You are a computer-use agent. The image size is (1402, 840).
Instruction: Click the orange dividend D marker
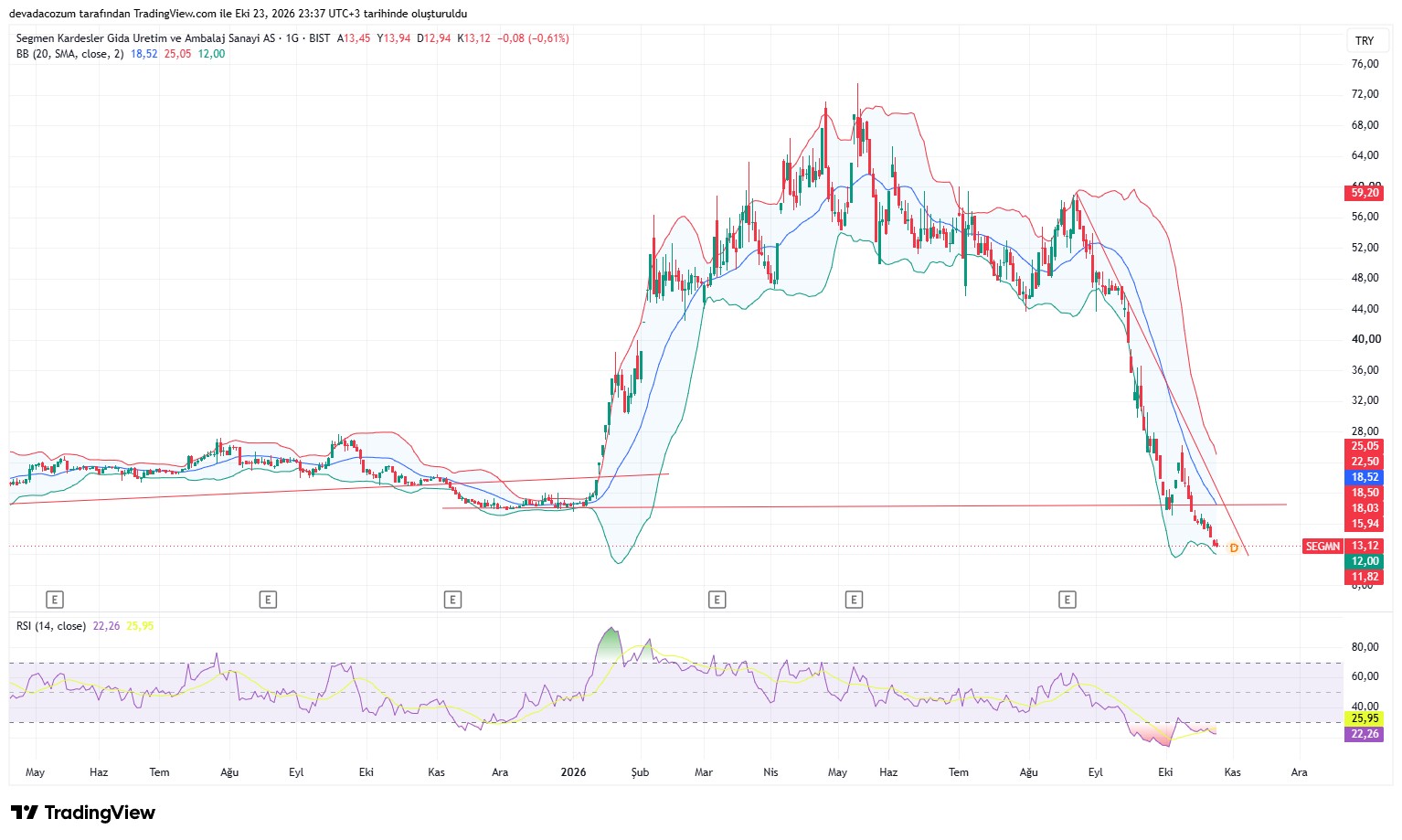pyautogui.click(x=1234, y=548)
